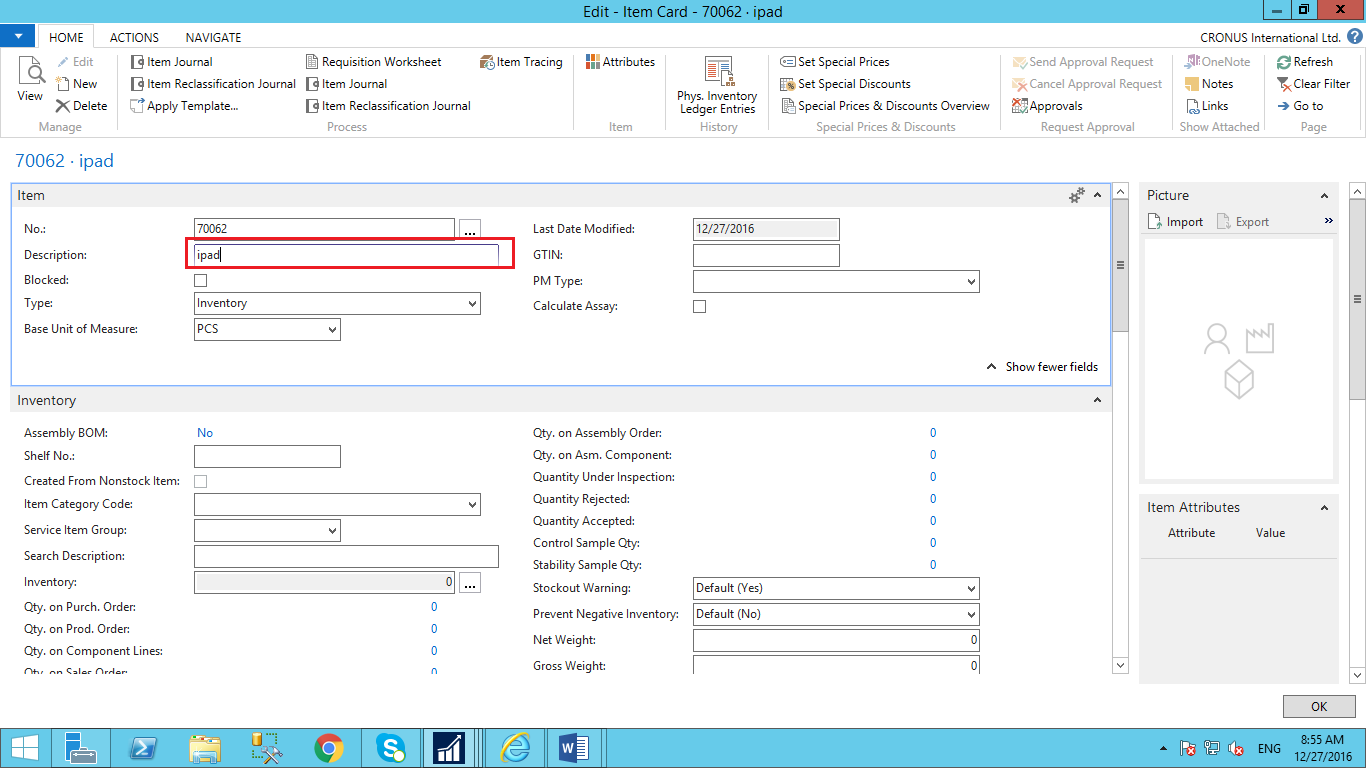Open Word from the taskbar
Viewport: 1366px width, 768px height.
tap(574, 748)
